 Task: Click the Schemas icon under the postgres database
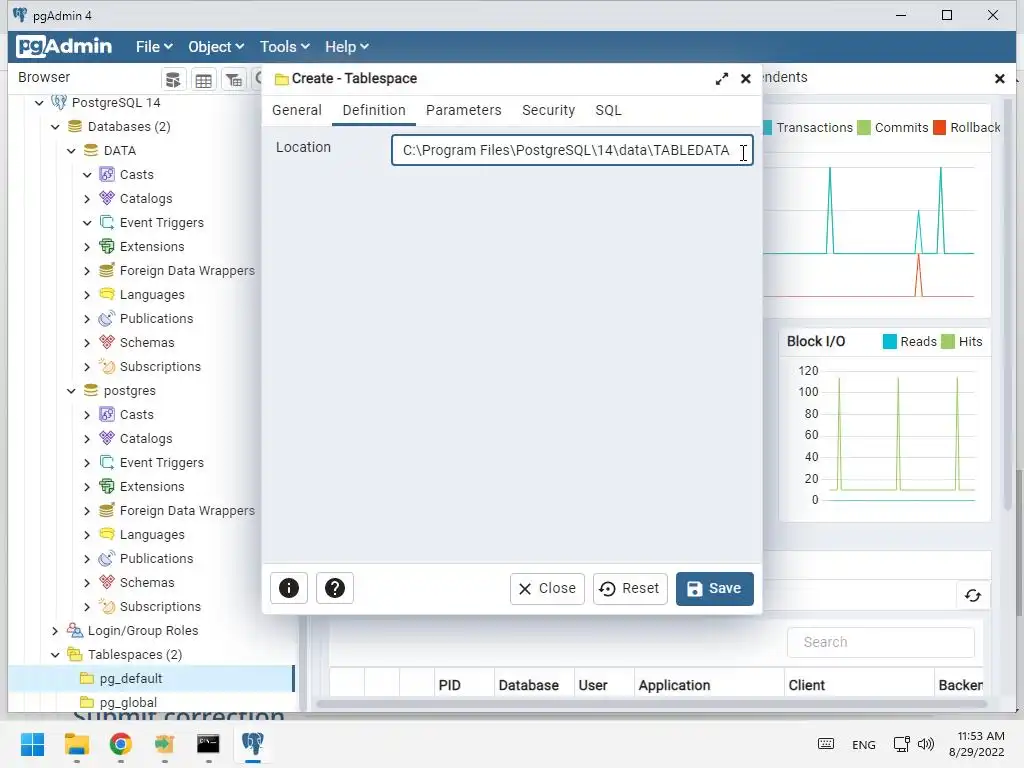106,583
